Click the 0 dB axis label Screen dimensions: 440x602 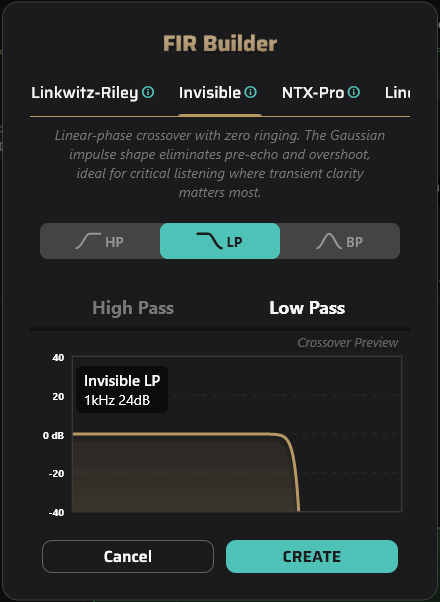53,435
